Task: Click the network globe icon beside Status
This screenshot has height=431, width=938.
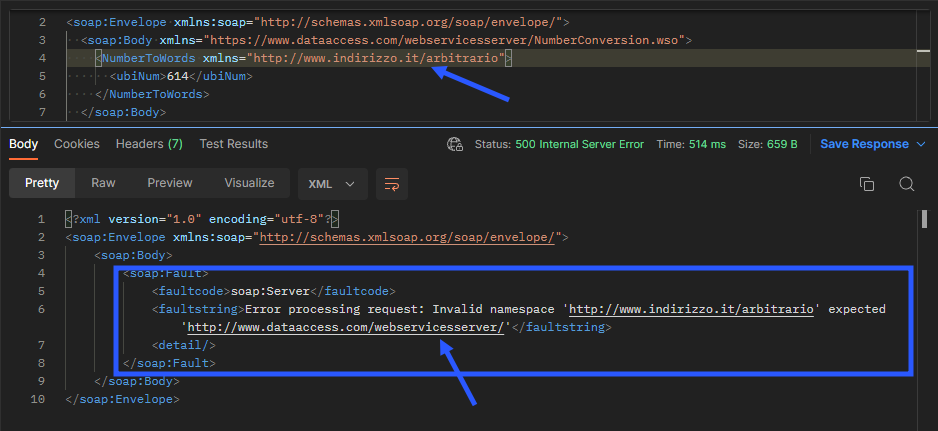Action: tap(456, 144)
